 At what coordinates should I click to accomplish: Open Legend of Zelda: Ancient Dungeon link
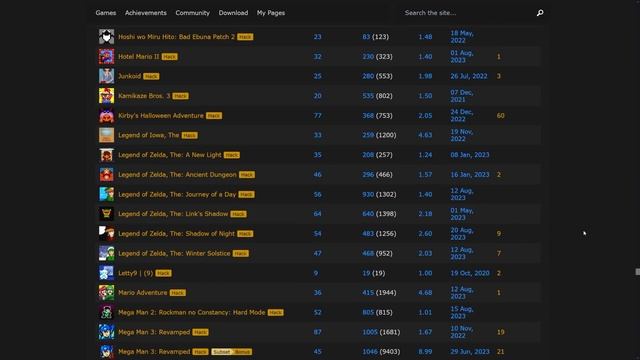(x=177, y=175)
